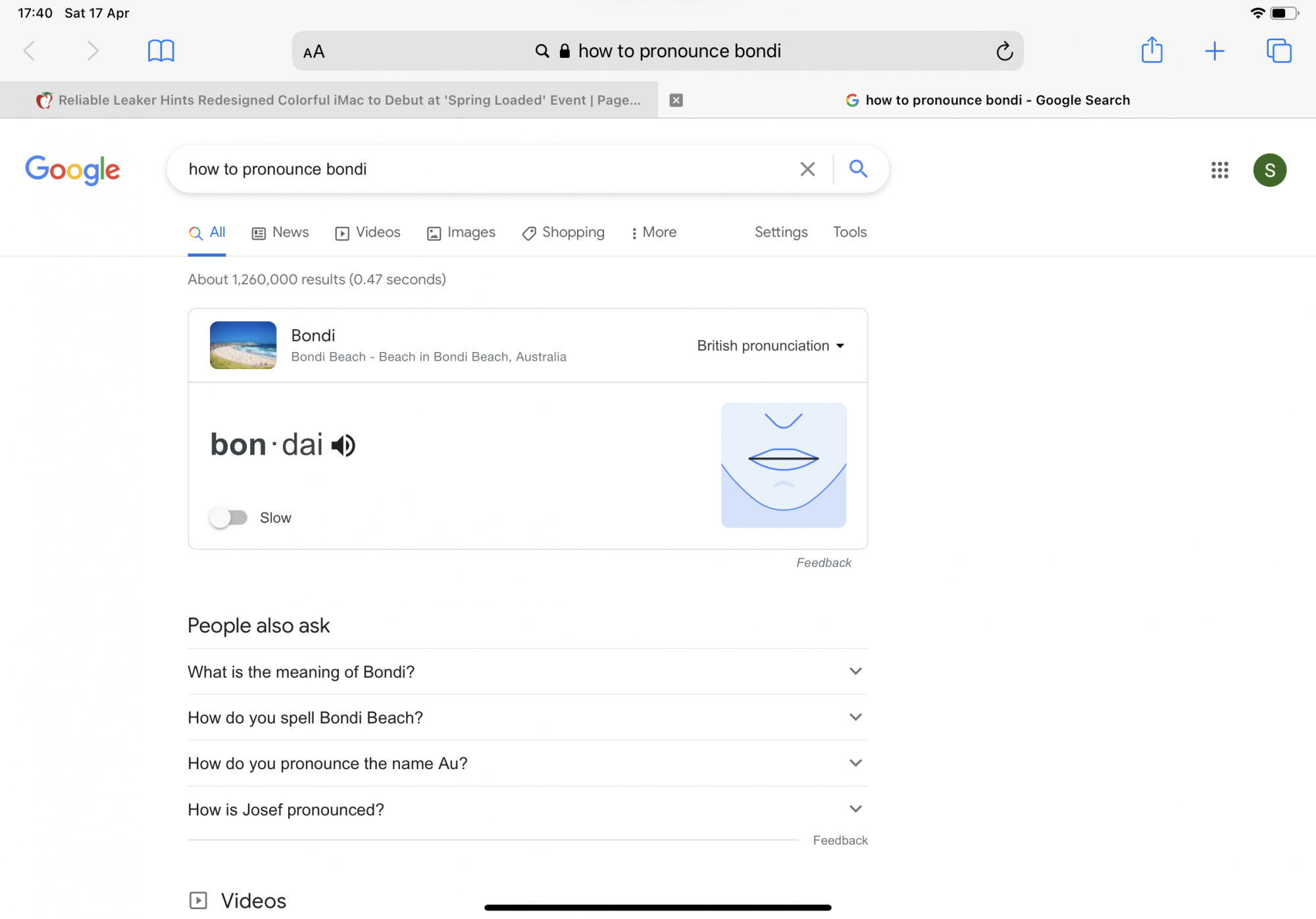
Task: Click Feedback link under pronunciation card
Action: click(x=823, y=562)
